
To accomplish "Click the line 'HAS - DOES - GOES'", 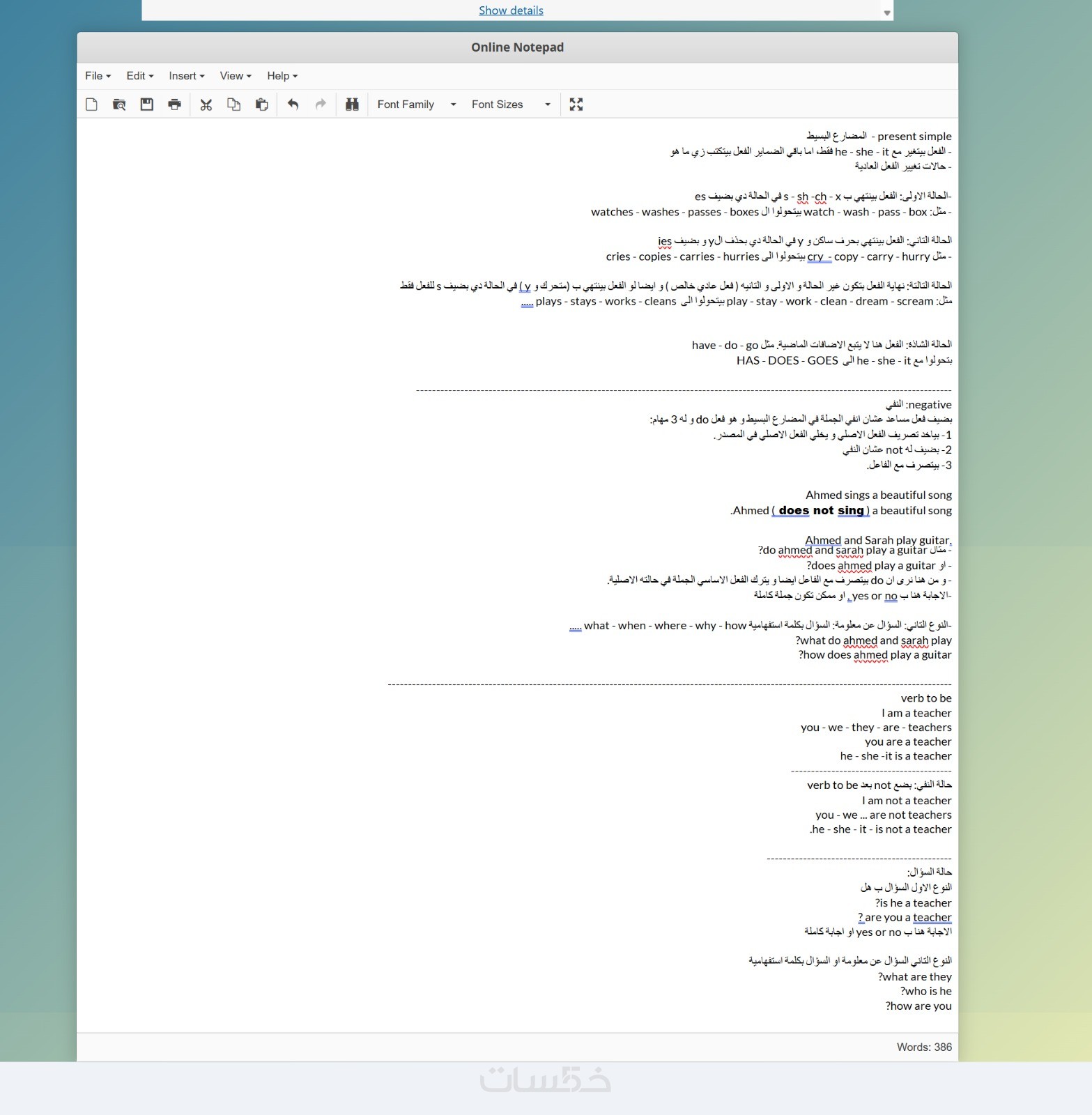I will coord(787,360).
